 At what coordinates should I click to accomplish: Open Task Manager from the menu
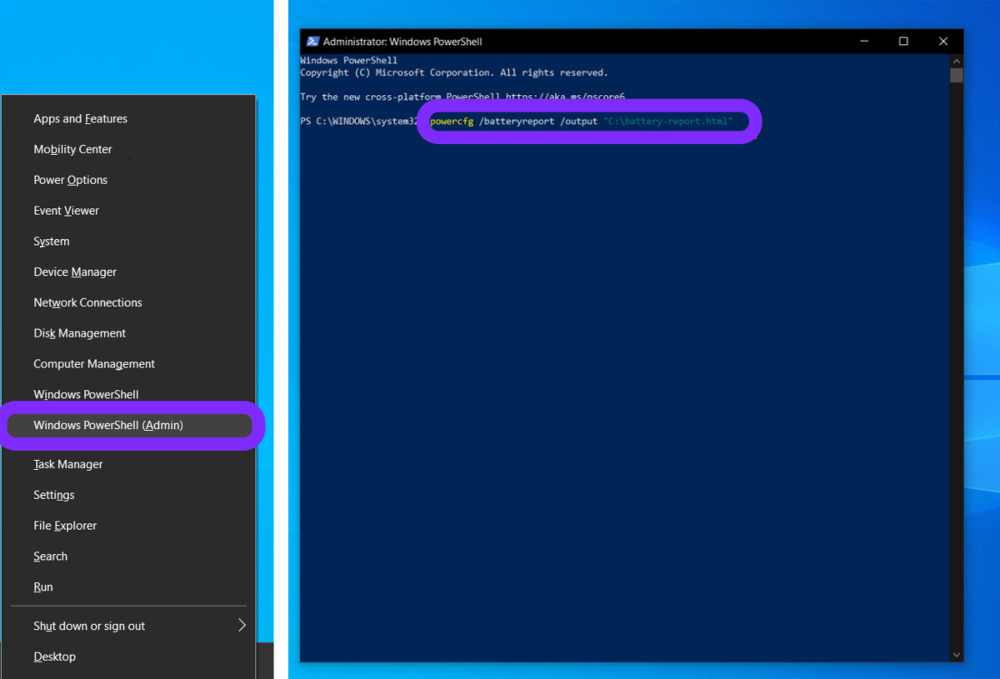click(68, 464)
